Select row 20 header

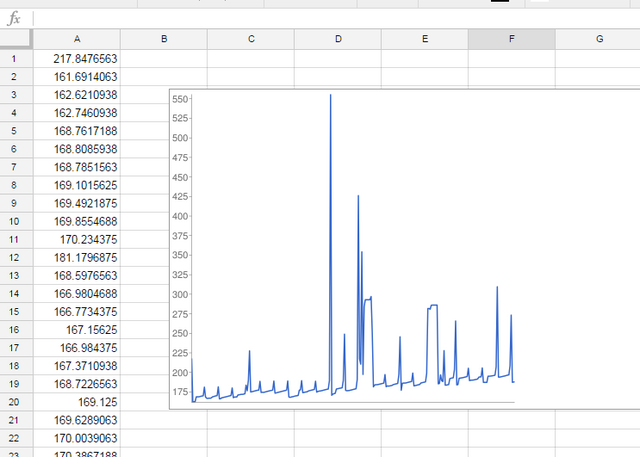pyautogui.click(x=15, y=402)
